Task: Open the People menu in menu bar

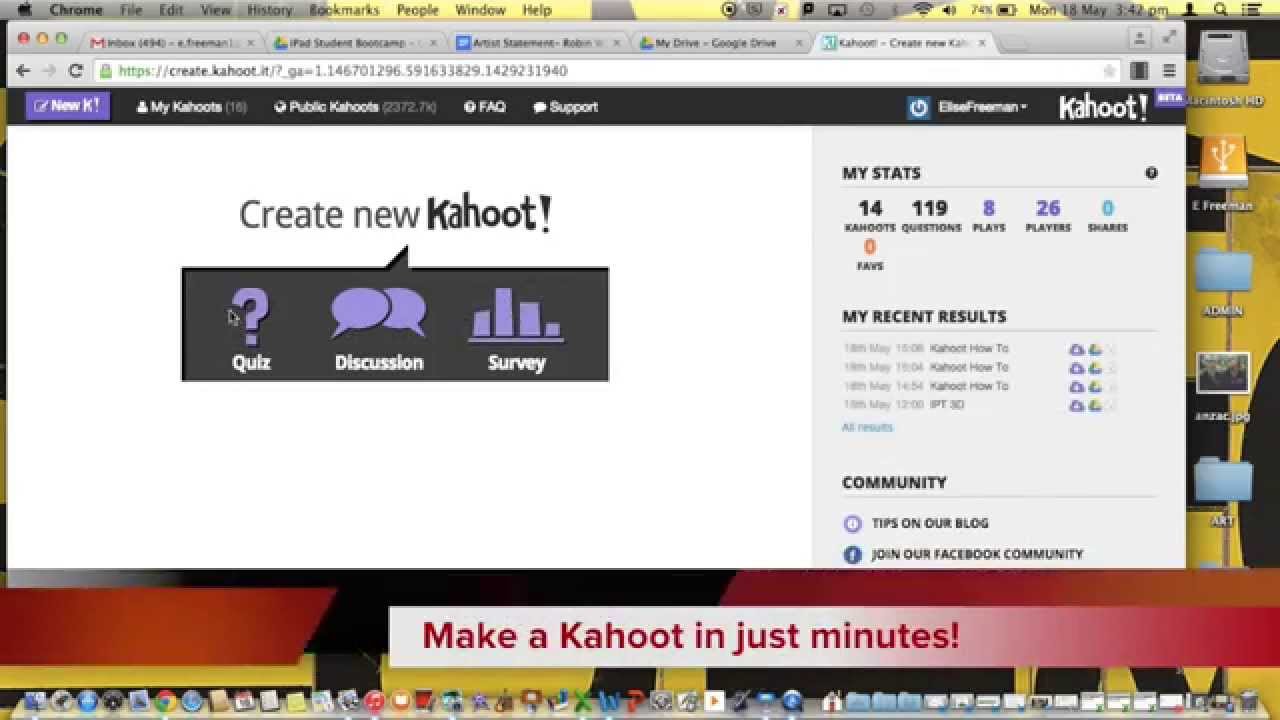Action: pyautogui.click(x=417, y=10)
